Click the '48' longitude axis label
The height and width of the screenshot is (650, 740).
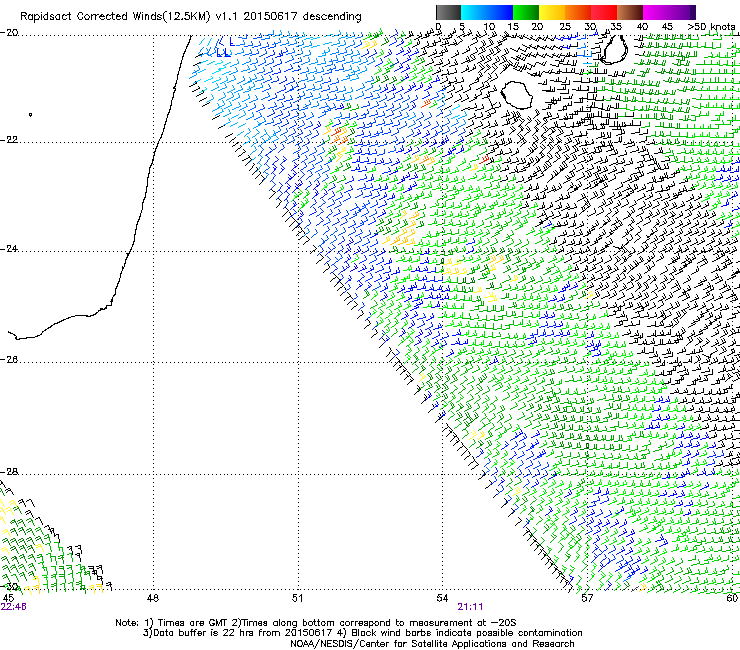153,599
